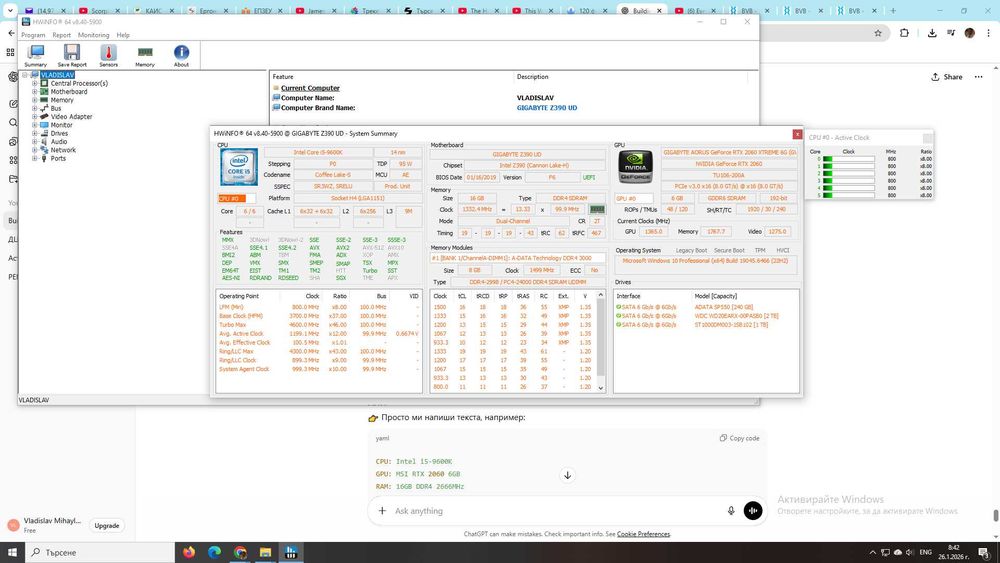Select the Audio tree item

click(59, 142)
